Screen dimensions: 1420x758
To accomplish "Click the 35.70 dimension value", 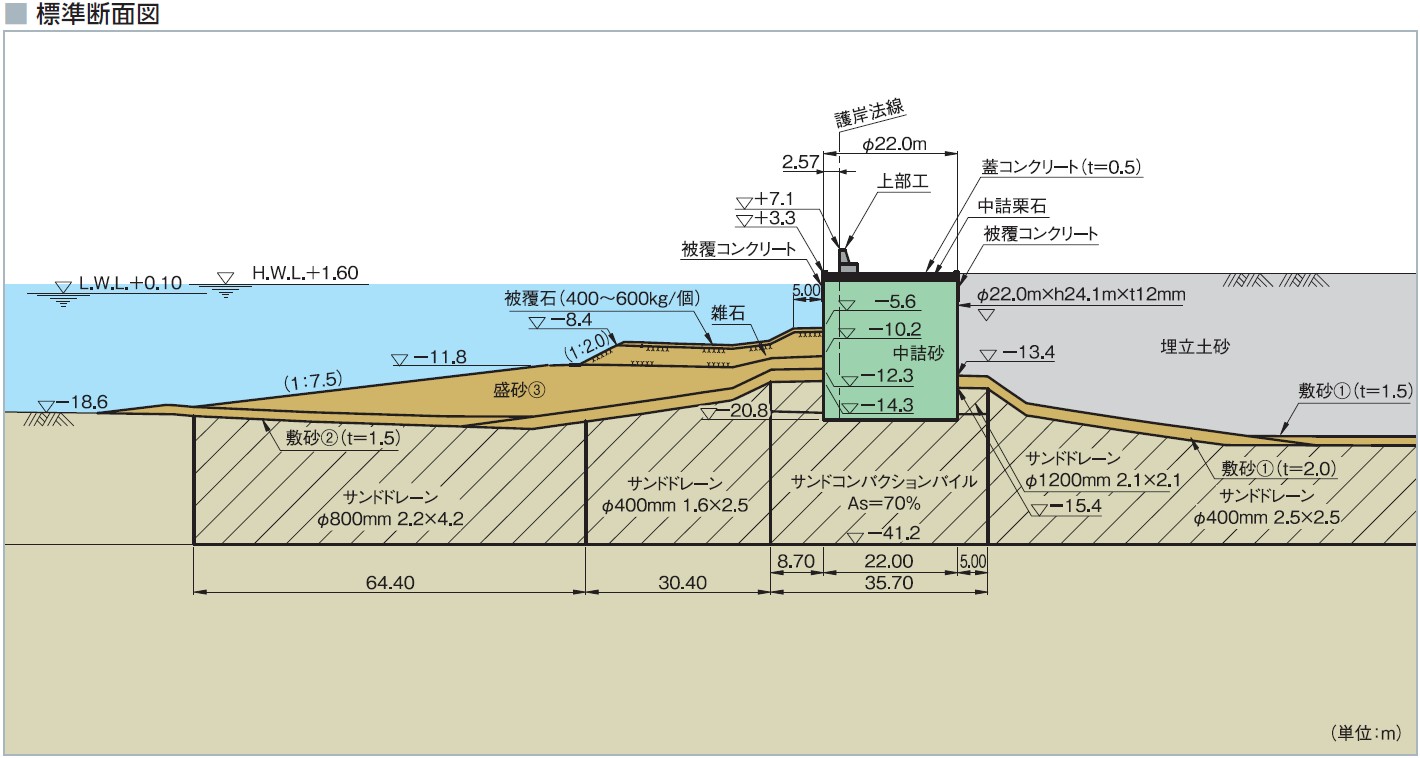I will click(889, 583).
